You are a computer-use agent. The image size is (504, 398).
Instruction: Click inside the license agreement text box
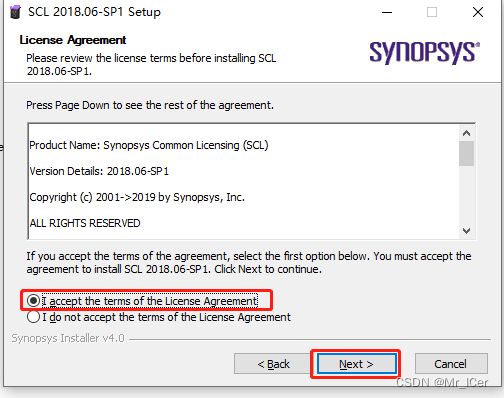coord(244,182)
